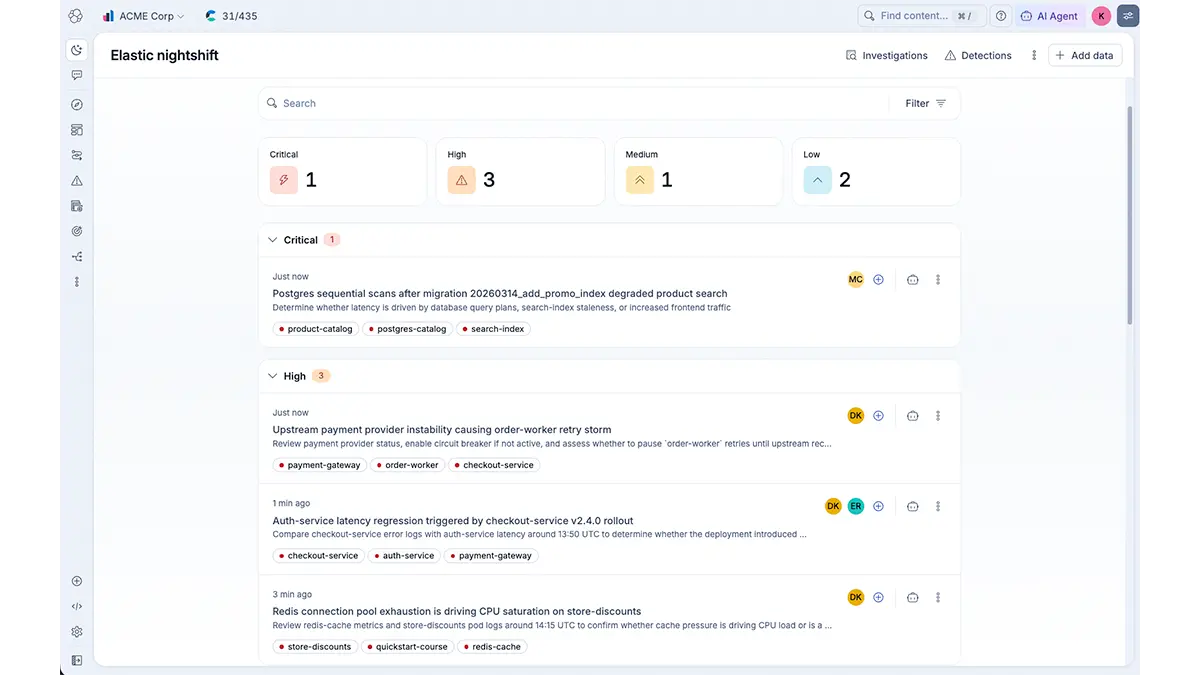Open AI agent icon on Postgres sequential scans row
Image resolution: width=1200 pixels, height=675 pixels.
(x=913, y=280)
